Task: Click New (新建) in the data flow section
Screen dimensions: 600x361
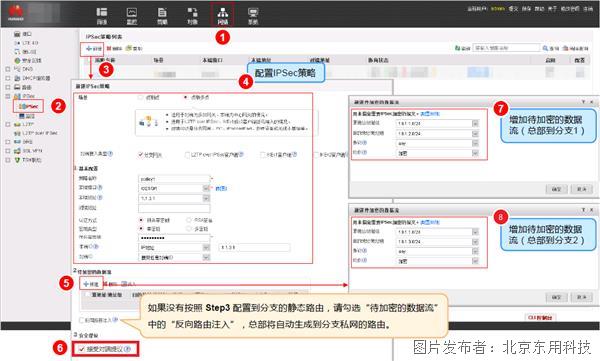Action: tap(91, 284)
